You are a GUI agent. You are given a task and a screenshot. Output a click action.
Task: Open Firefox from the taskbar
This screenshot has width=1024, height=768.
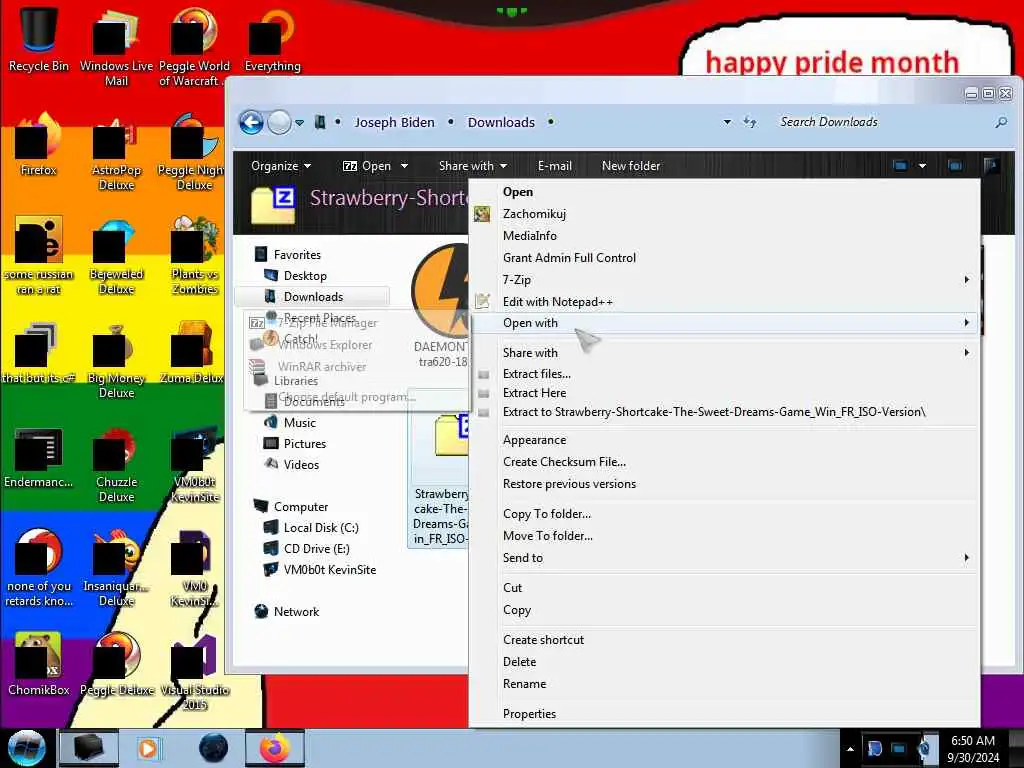[x=274, y=748]
